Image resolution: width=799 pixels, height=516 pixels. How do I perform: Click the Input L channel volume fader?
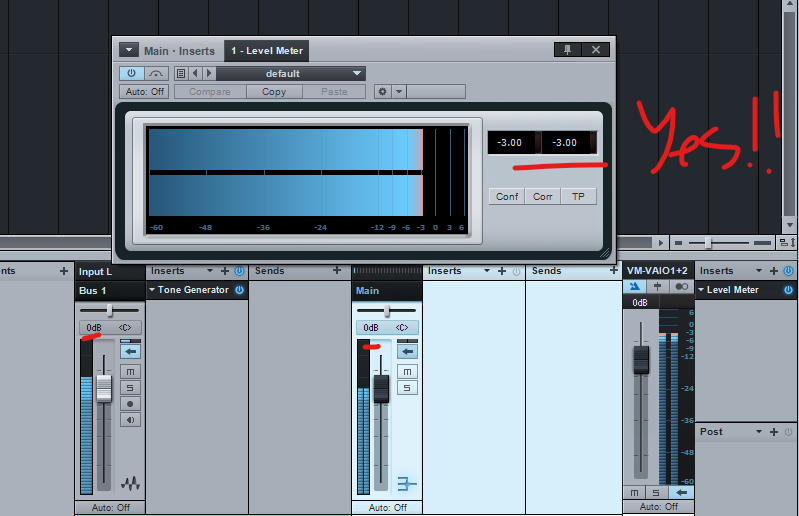pos(104,388)
